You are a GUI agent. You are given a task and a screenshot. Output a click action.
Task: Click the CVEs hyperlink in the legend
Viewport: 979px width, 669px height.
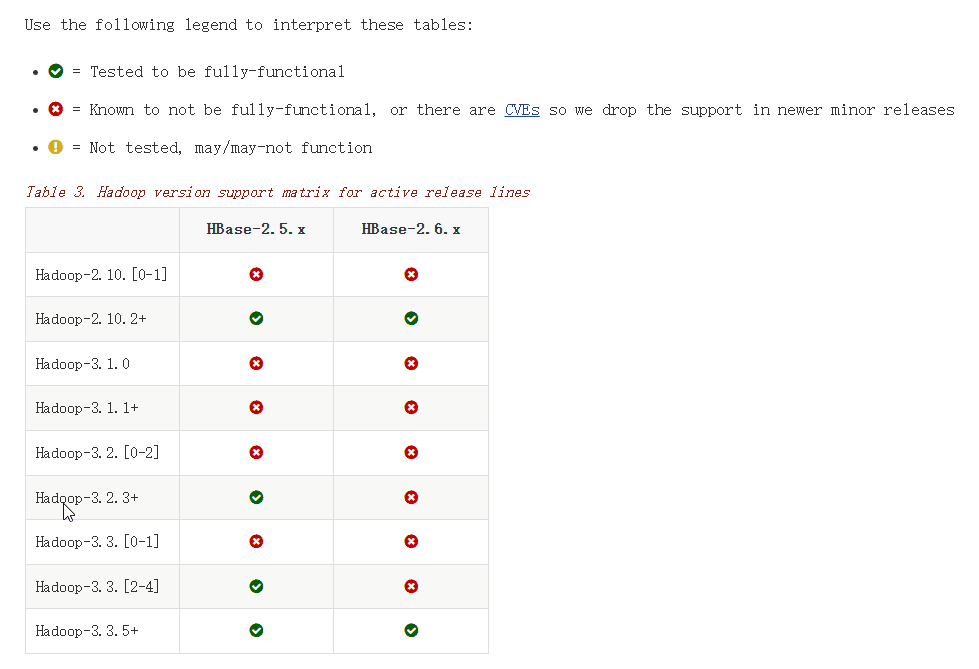522,110
